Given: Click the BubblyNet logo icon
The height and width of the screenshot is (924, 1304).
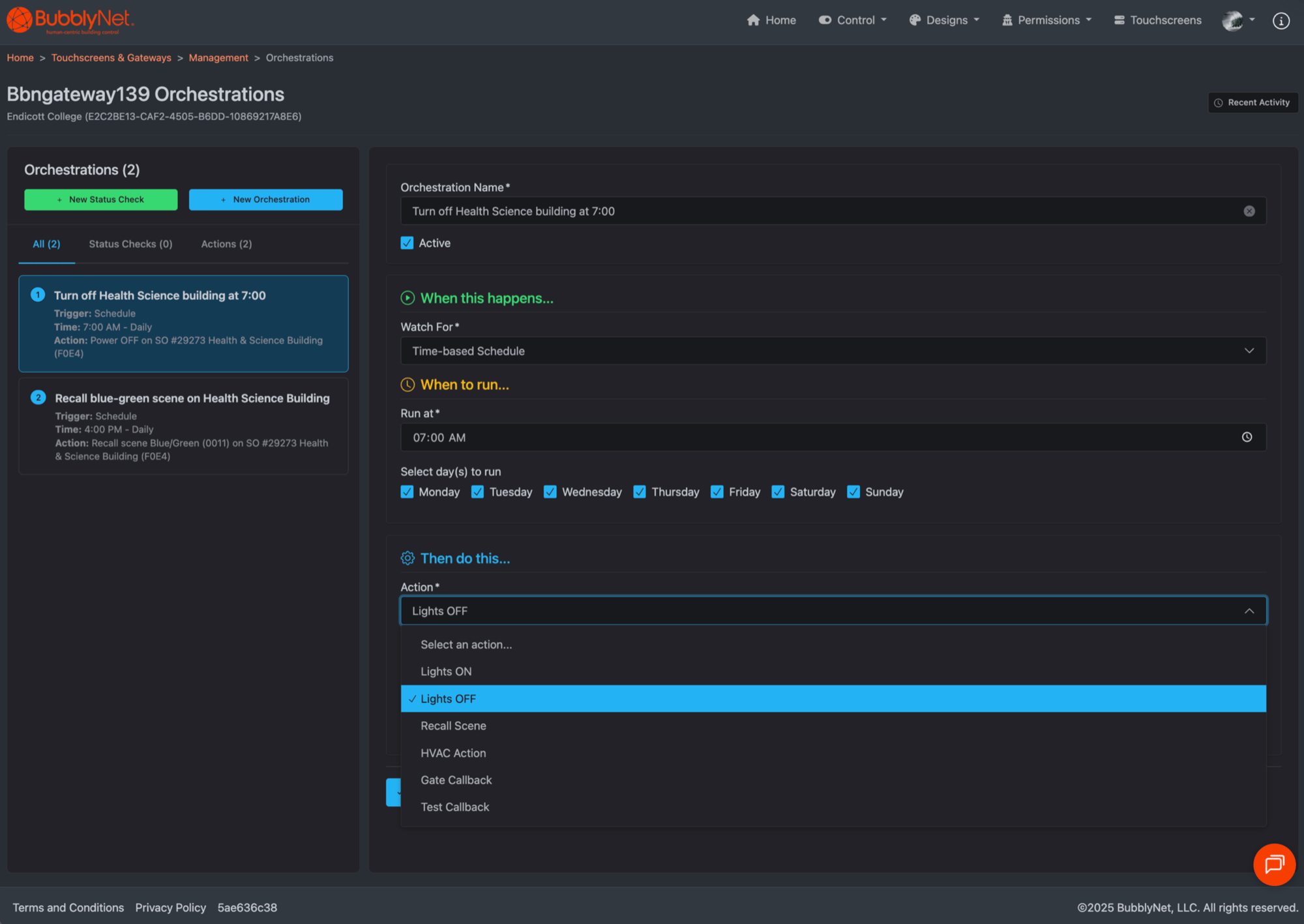Looking at the screenshot, I should [x=20, y=20].
